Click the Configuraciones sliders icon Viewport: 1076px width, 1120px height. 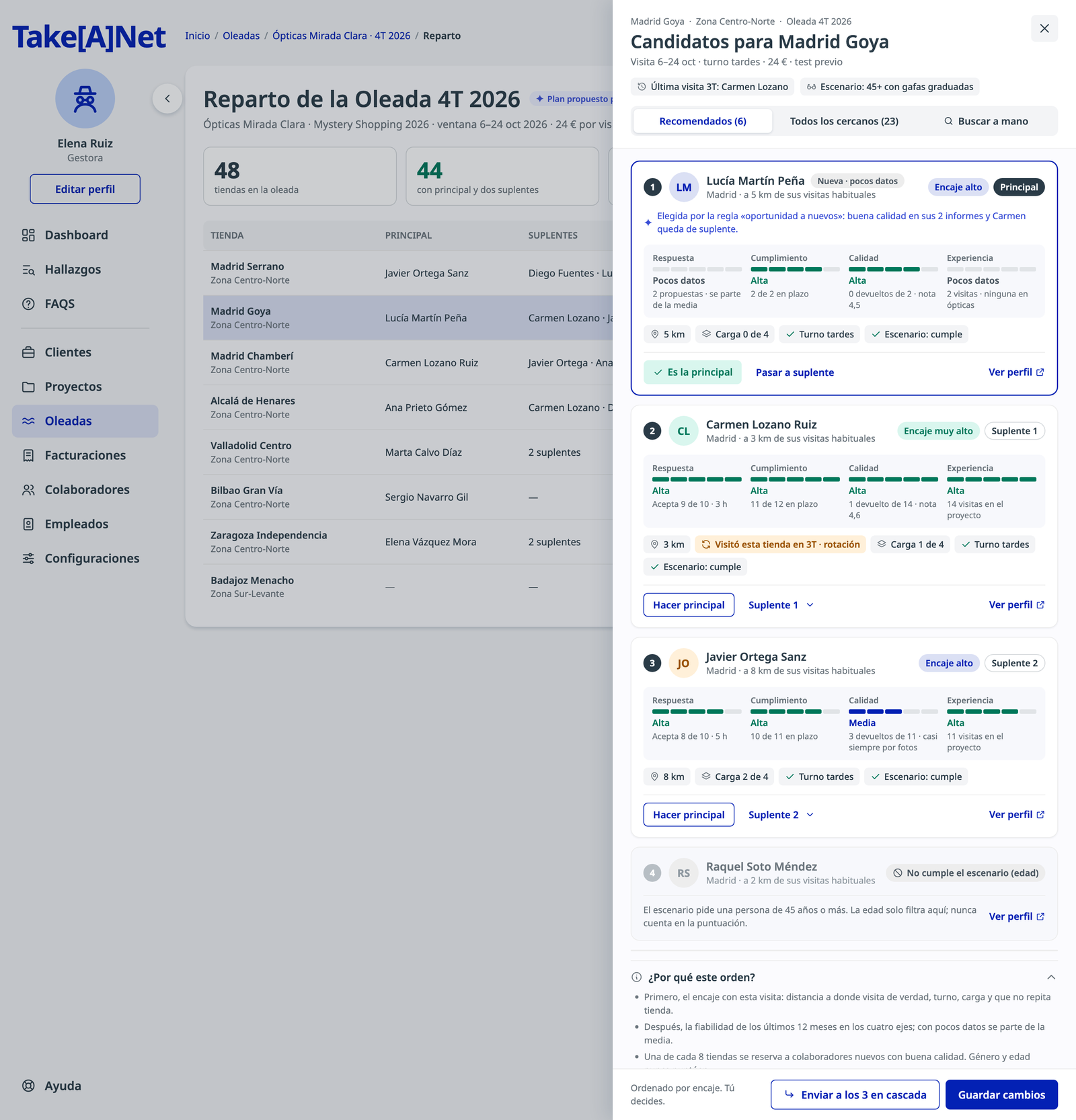click(x=28, y=558)
